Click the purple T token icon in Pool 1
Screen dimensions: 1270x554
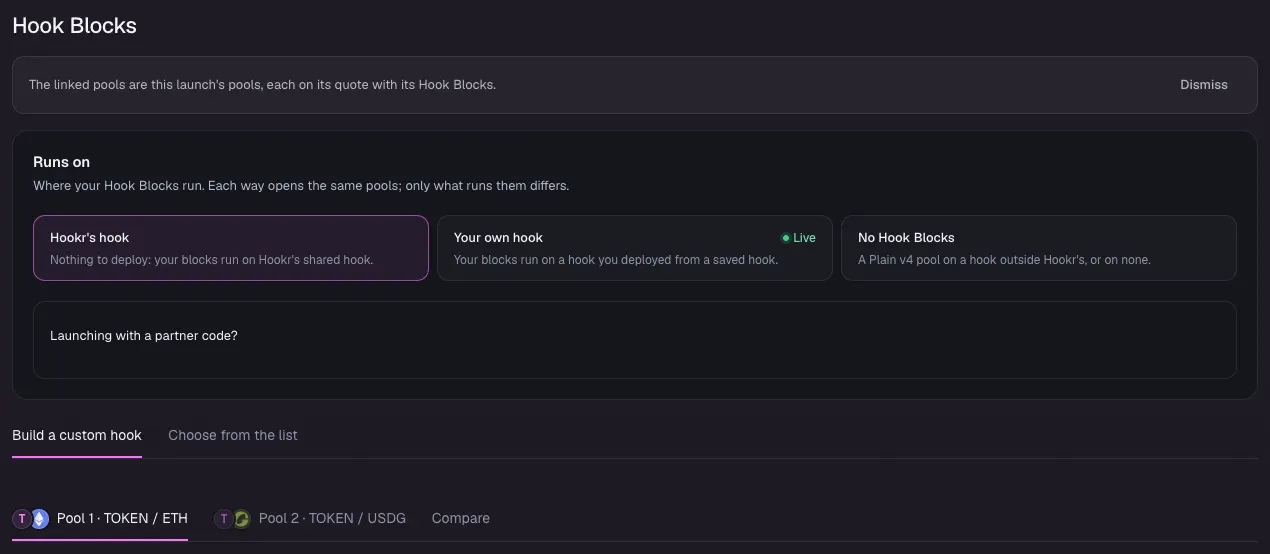point(22,519)
